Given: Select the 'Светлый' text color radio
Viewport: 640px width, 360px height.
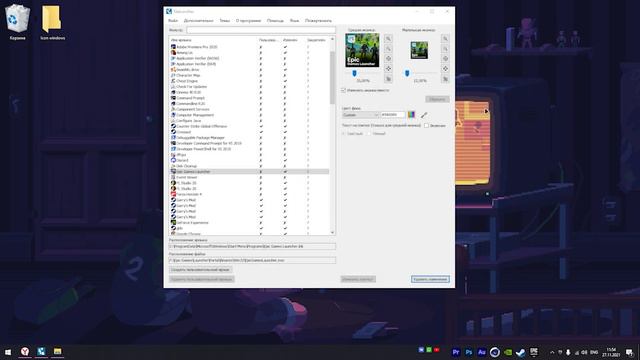Looking at the screenshot, I should [x=344, y=133].
